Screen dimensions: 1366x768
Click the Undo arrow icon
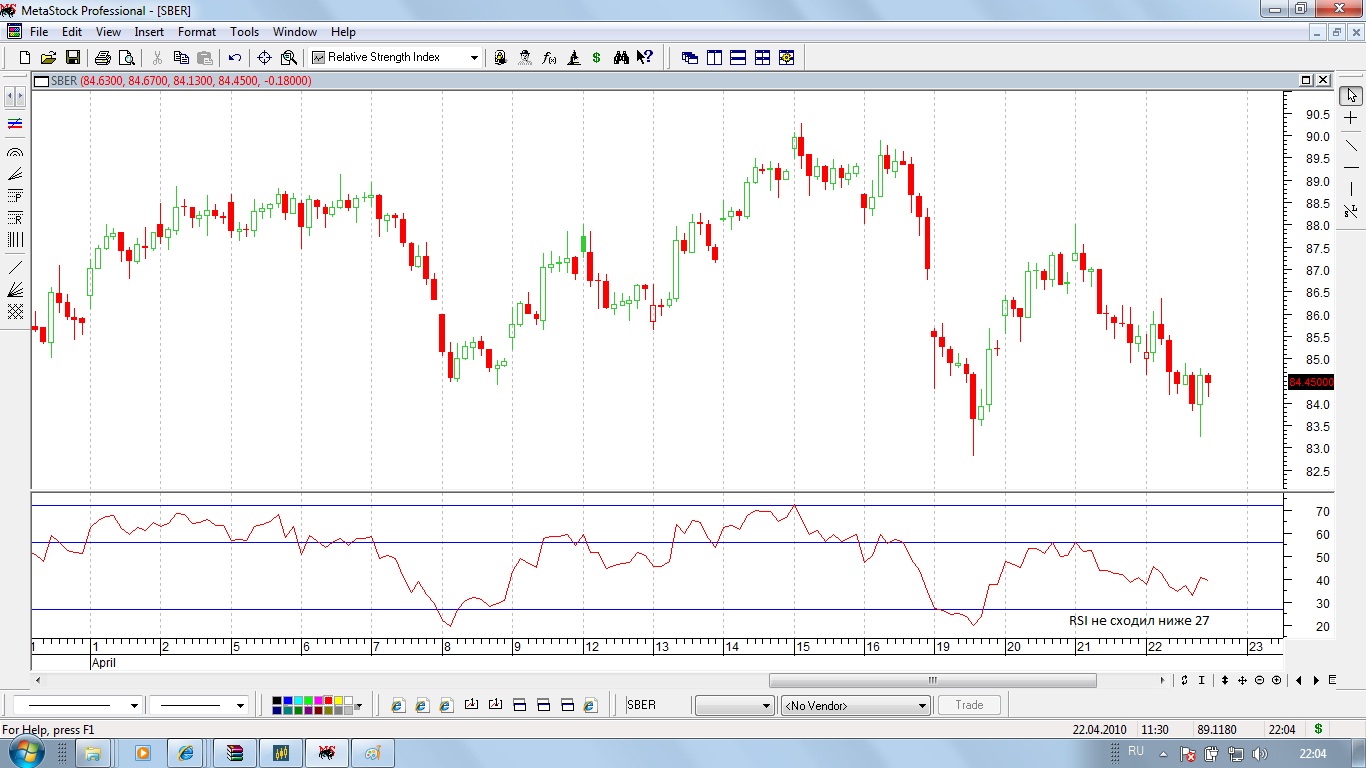[x=235, y=58]
